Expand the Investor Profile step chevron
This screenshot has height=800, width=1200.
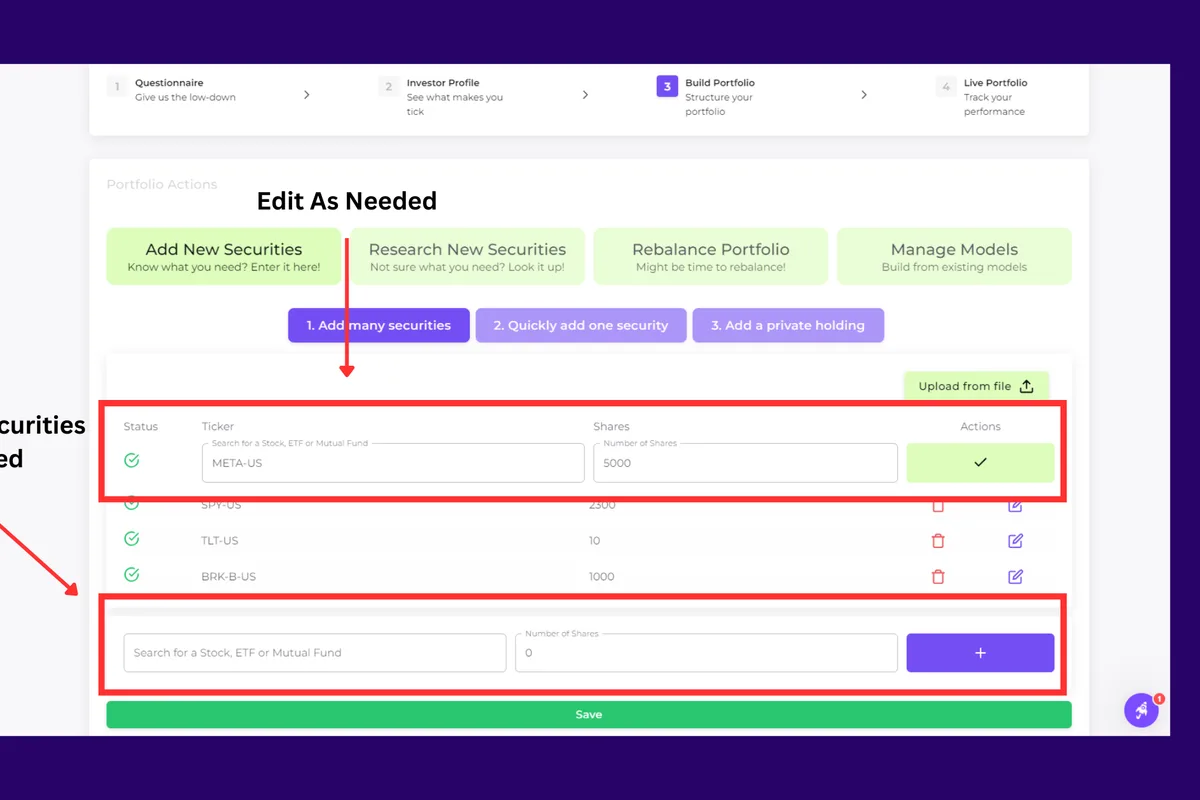point(586,95)
